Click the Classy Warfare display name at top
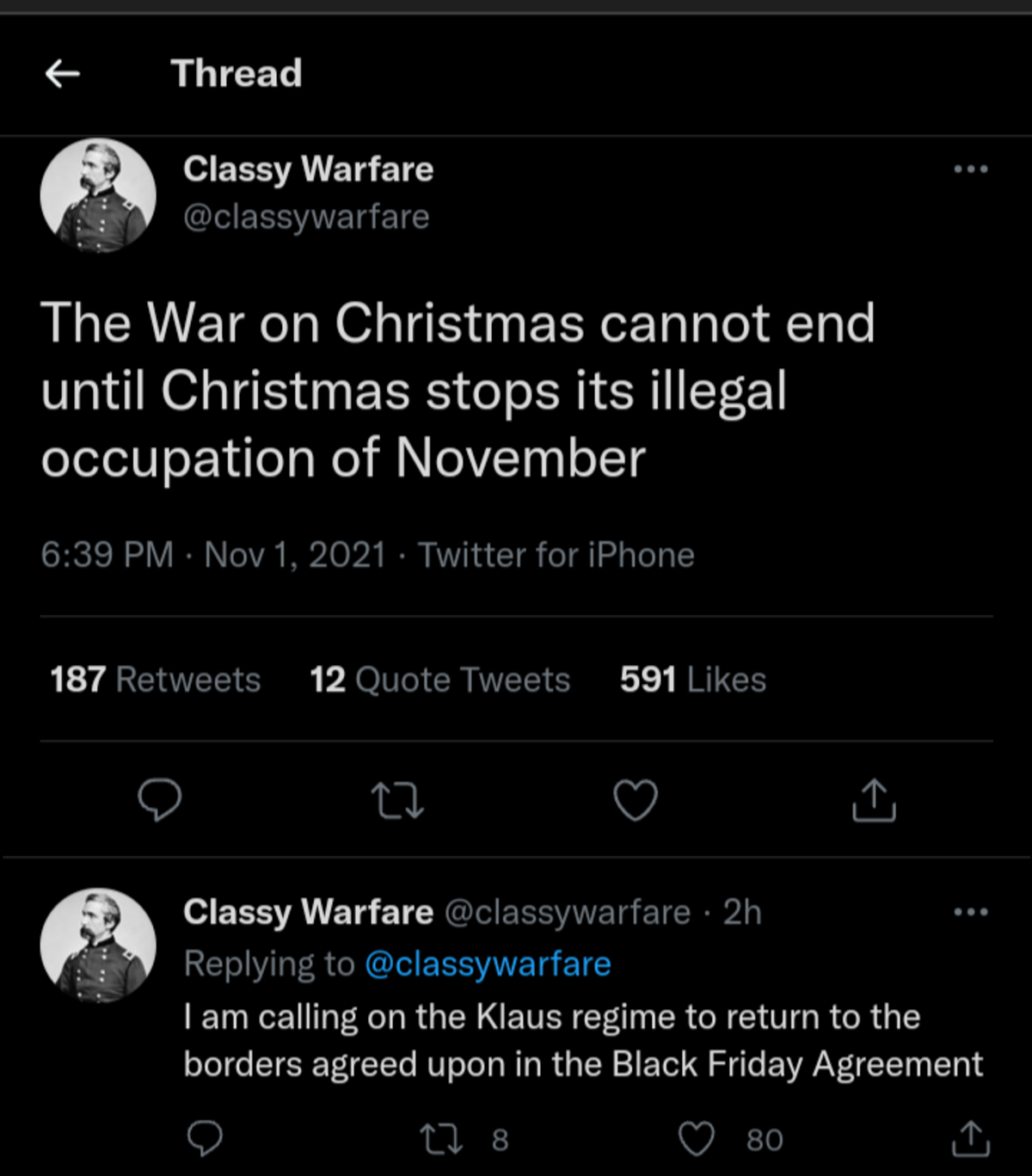This screenshot has height=1176, width=1032. (308, 169)
